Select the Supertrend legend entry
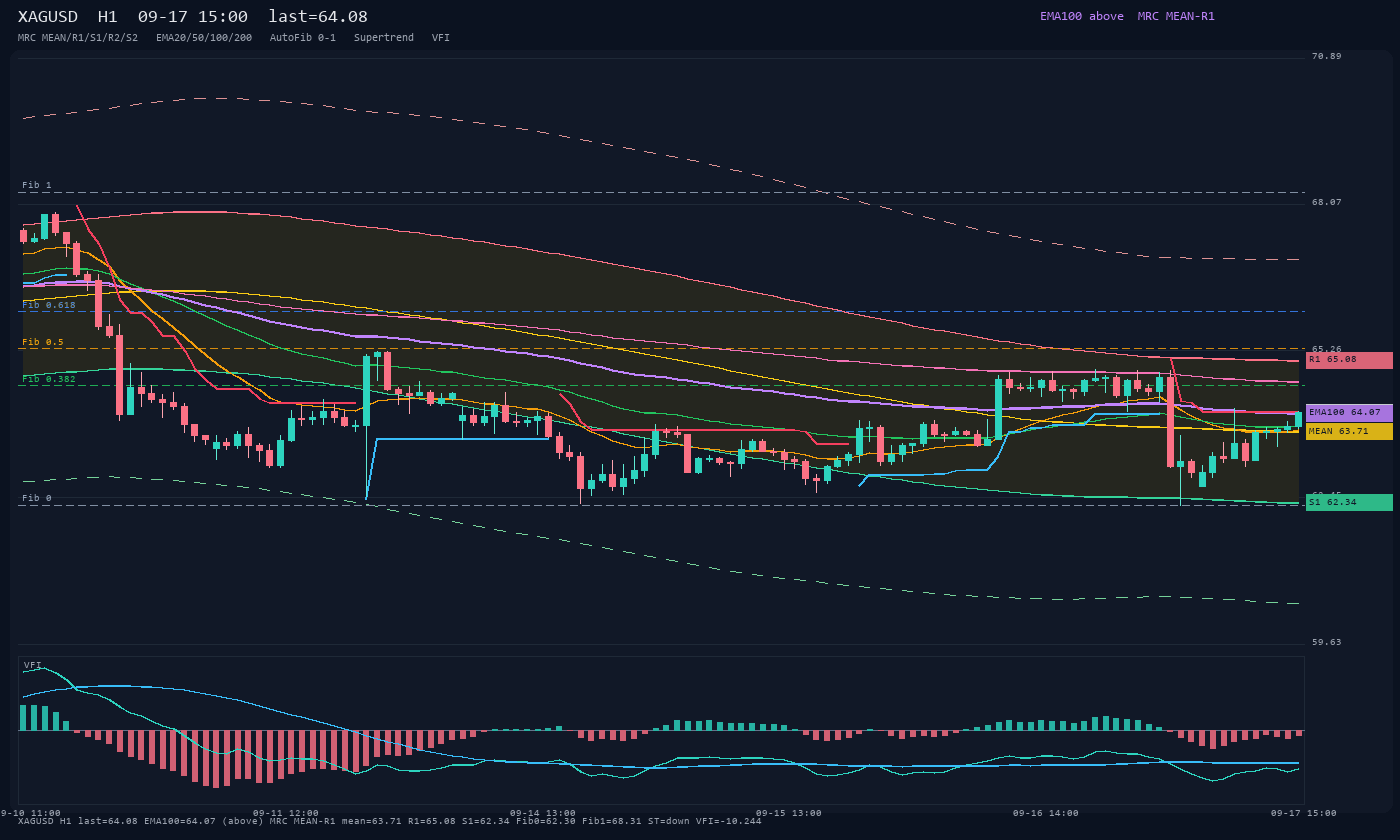This screenshot has width=1400, height=840. click(x=384, y=37)
